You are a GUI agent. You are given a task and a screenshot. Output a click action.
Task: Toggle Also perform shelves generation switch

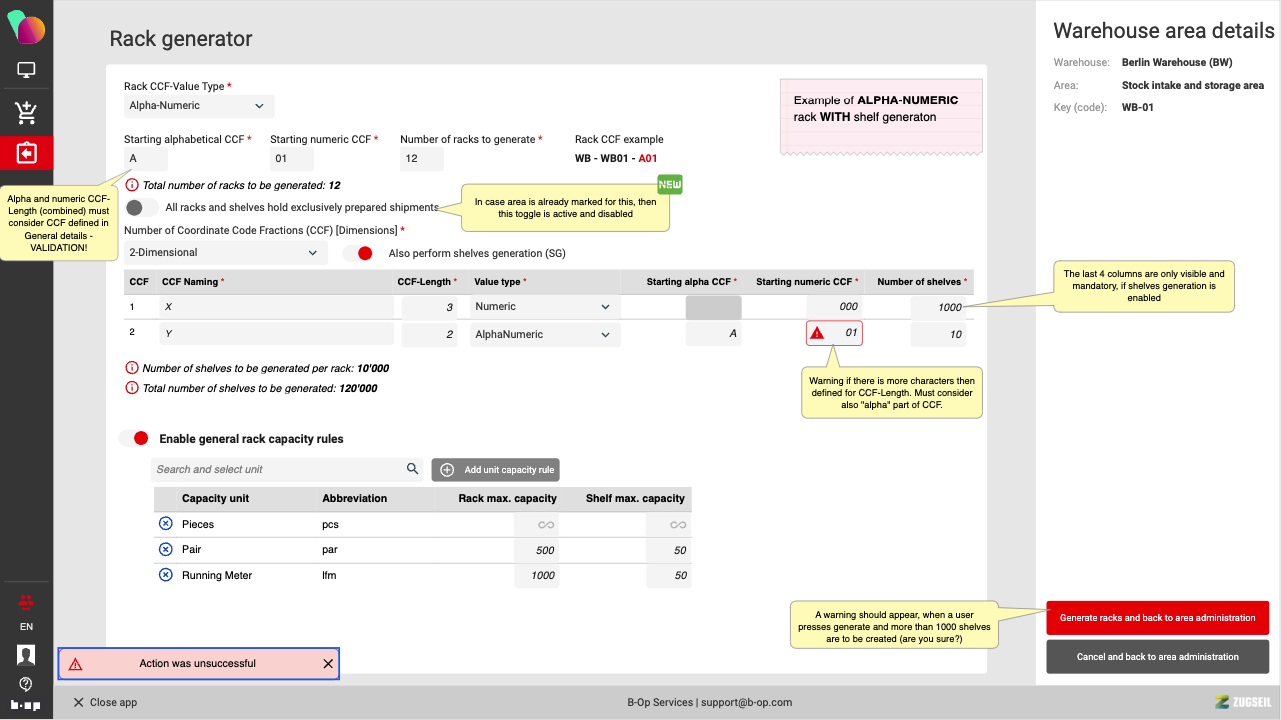358,253
